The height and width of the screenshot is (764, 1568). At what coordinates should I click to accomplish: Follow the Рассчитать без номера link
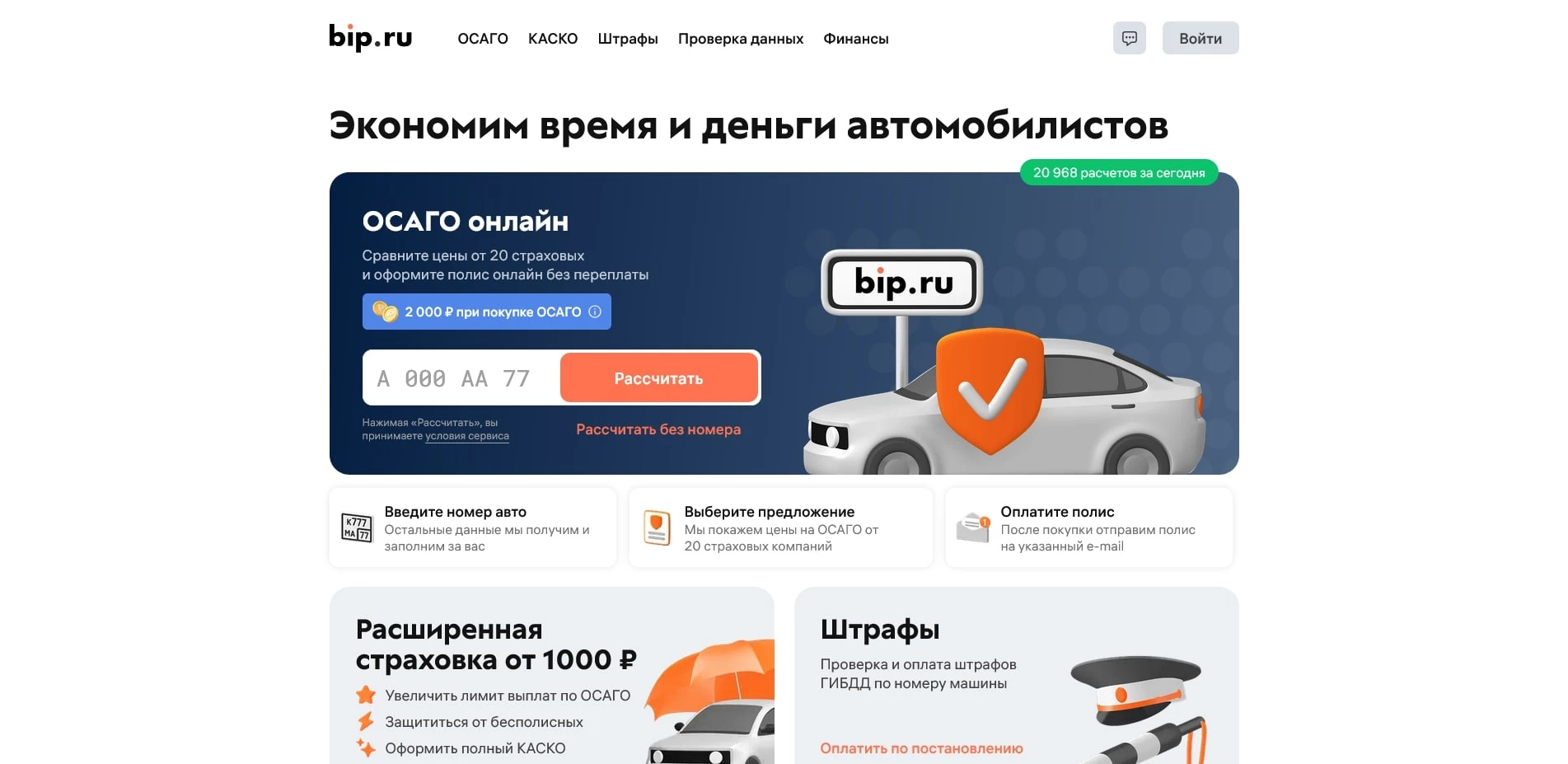coord(658,429)
